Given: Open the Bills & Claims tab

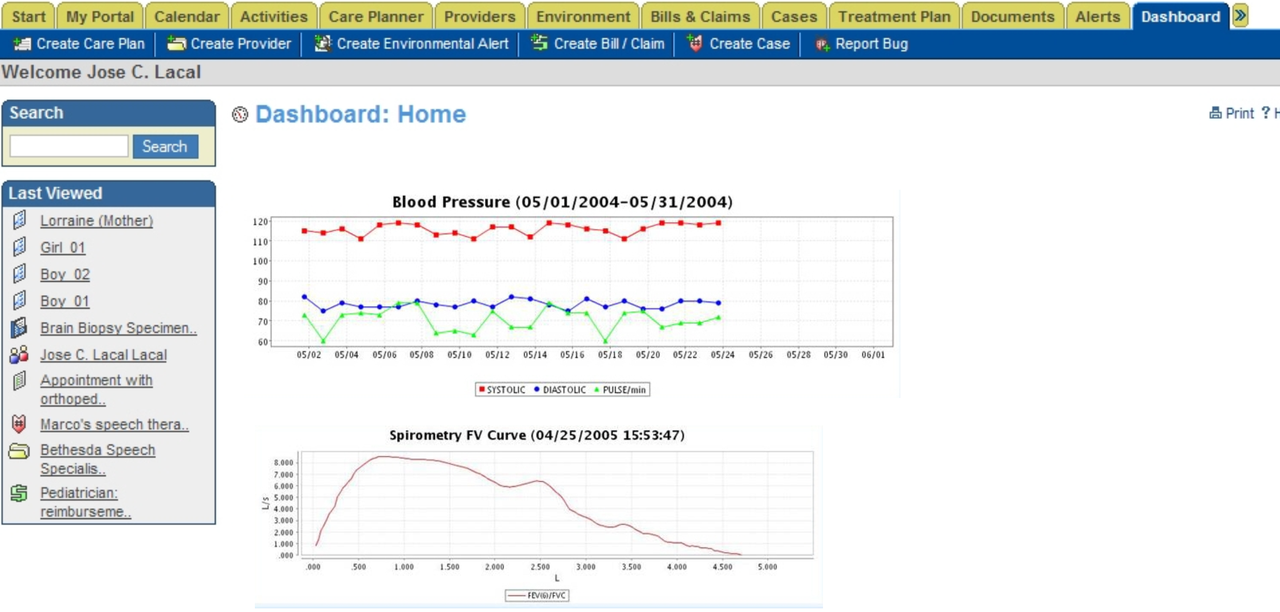Looking at the screenshot, I should 700,16.
